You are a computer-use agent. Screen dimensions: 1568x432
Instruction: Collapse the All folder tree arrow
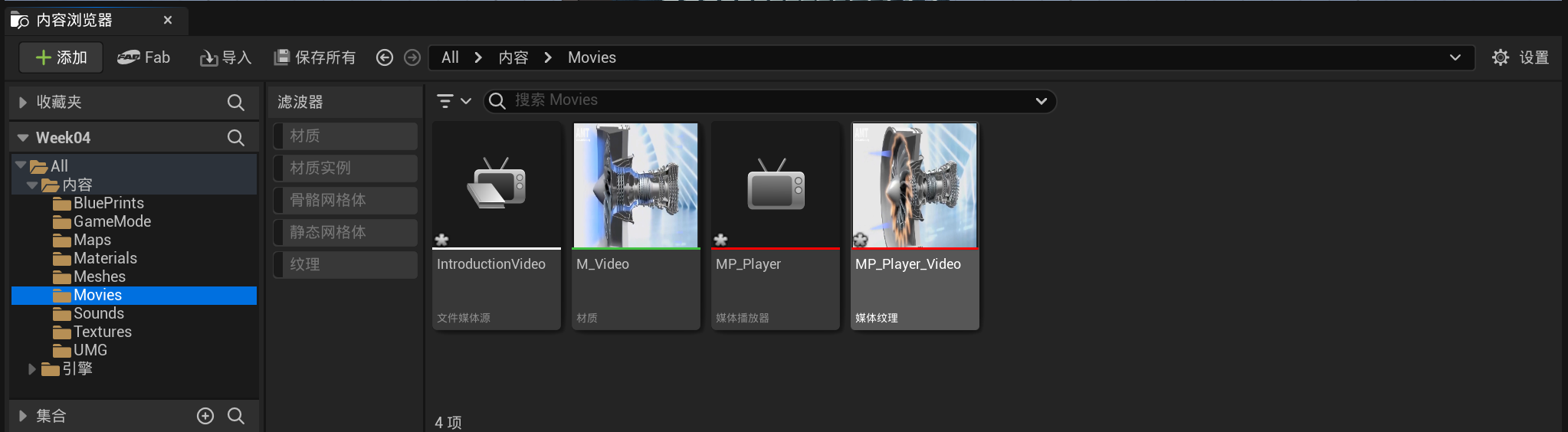pos(21,165)
